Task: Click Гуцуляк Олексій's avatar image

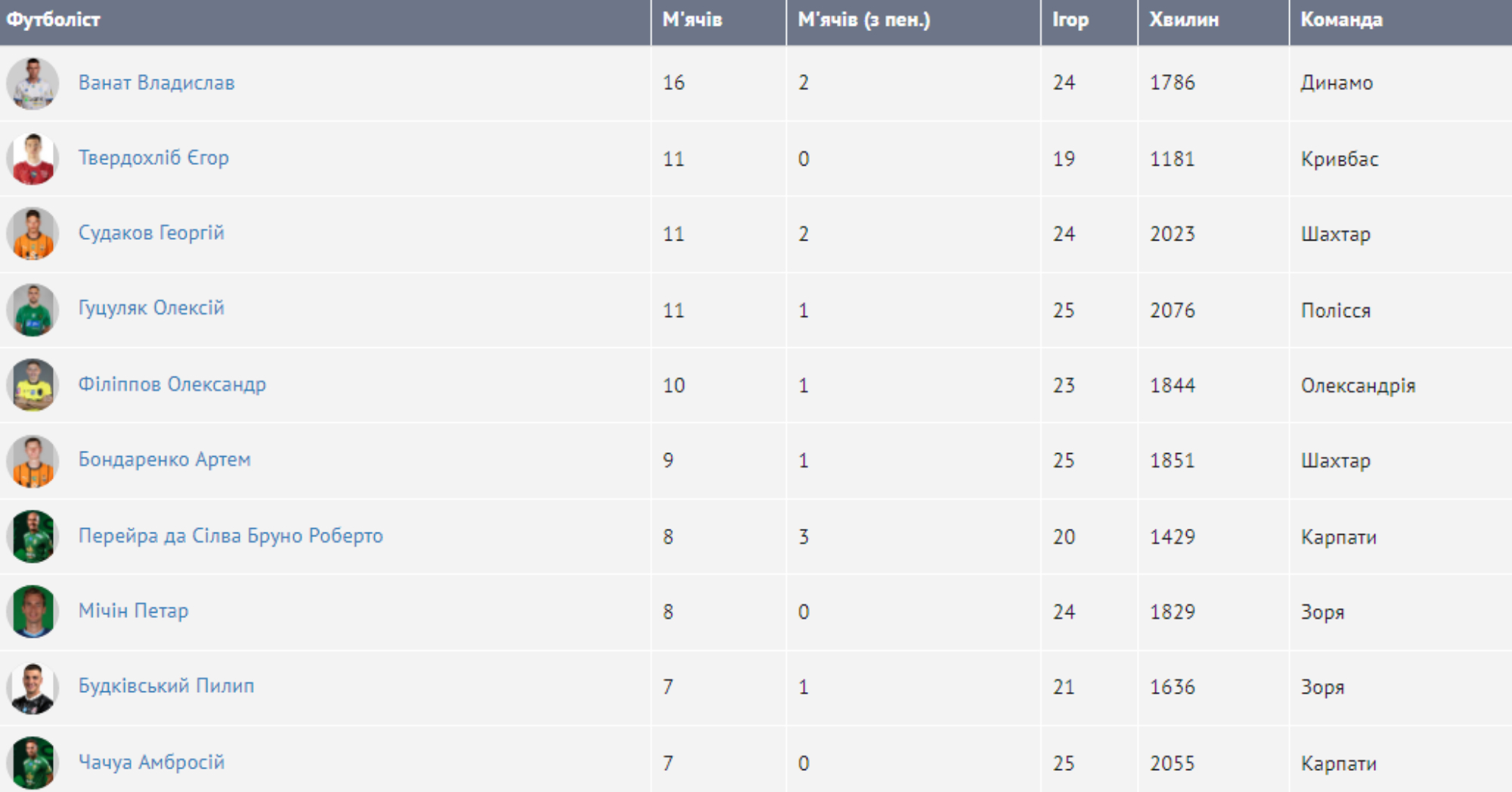Action: click(x=33, y=309)
